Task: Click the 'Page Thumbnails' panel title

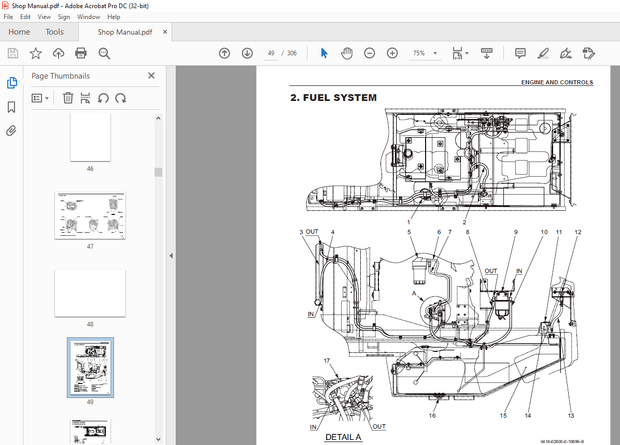Action: (60, 76)
